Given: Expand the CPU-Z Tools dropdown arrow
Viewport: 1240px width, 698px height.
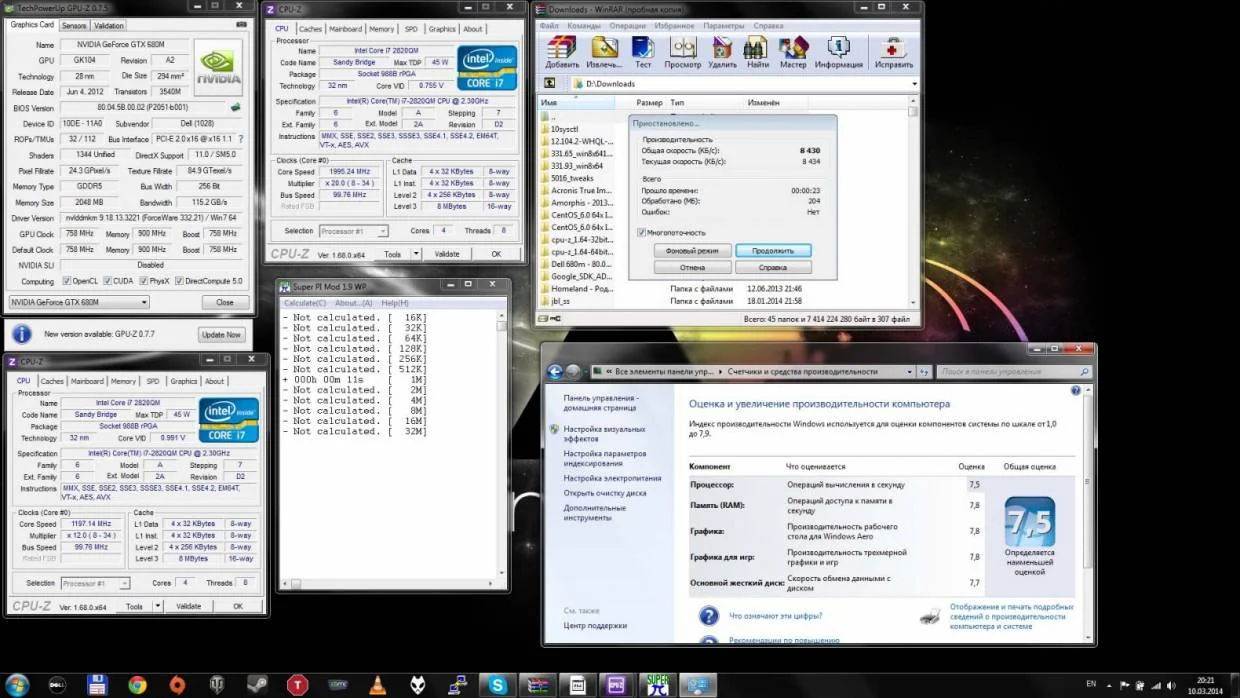Looking at the screenshot, I should tap(417, 254).
